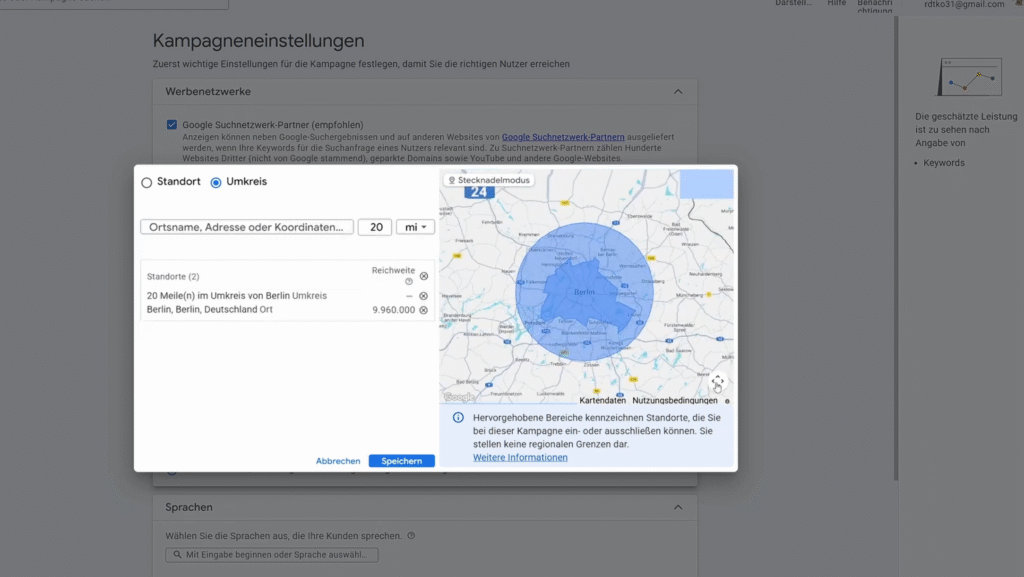Open the Google Suchnetzwerk-Partnern link

[x=563, y=137]
